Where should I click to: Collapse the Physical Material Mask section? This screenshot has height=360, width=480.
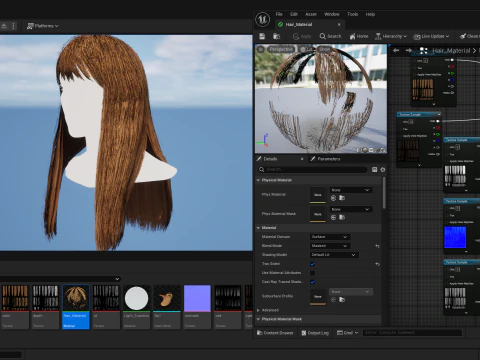[258, 319]
